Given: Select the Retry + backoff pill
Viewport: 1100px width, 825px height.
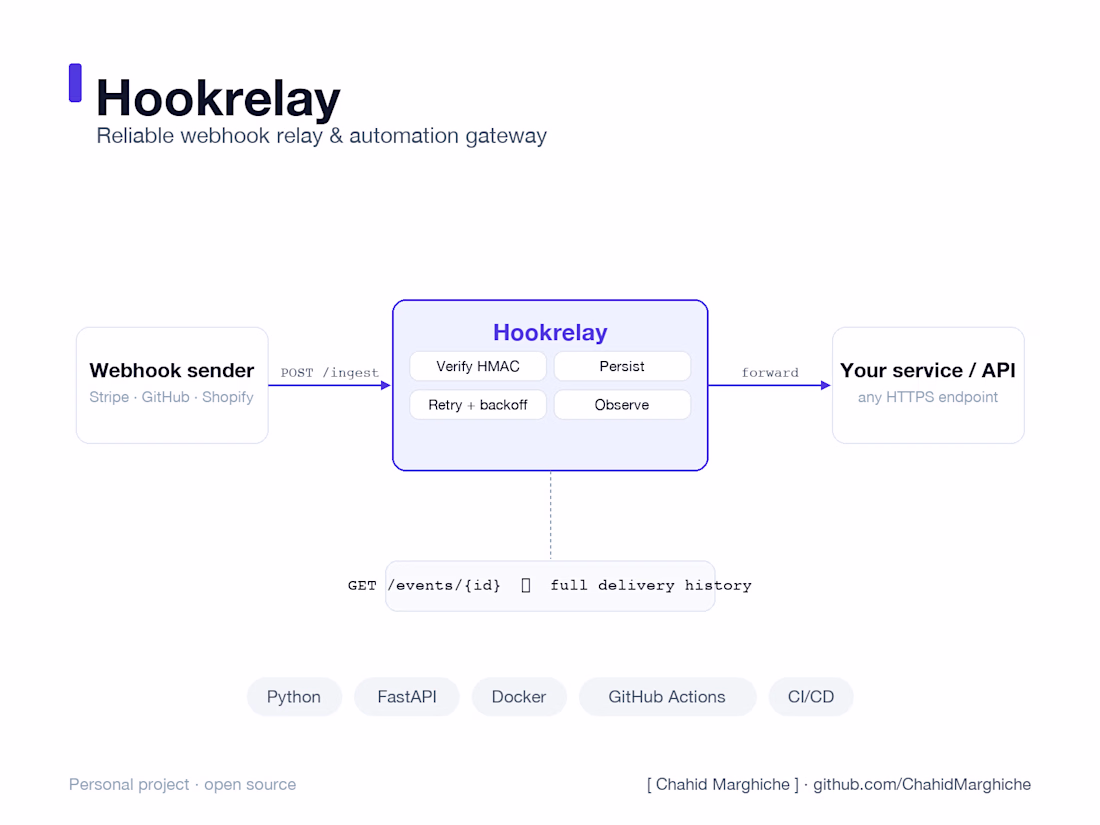Looking at the screenshot, I should [478, 405].
